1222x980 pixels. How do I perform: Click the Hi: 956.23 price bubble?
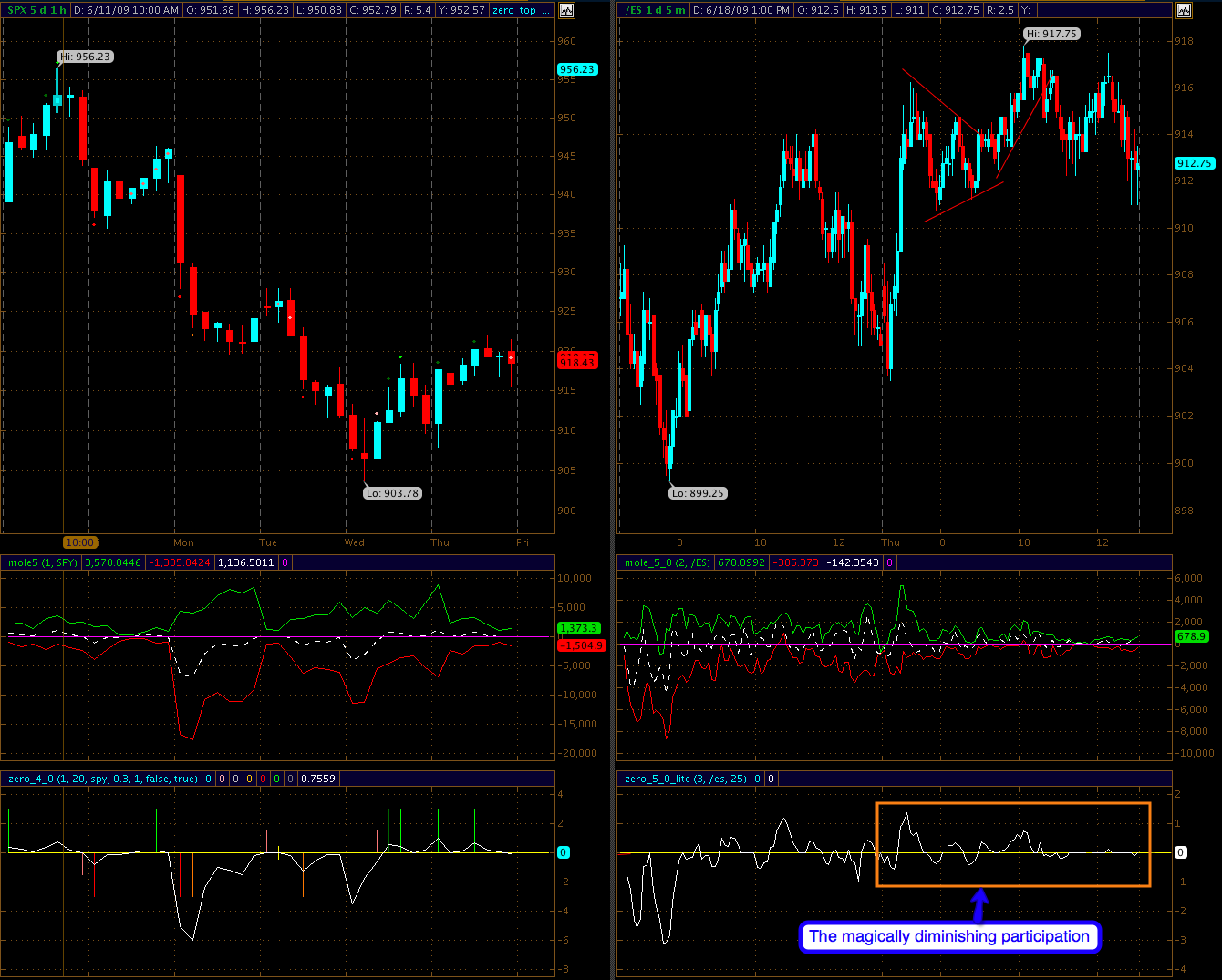85,57
